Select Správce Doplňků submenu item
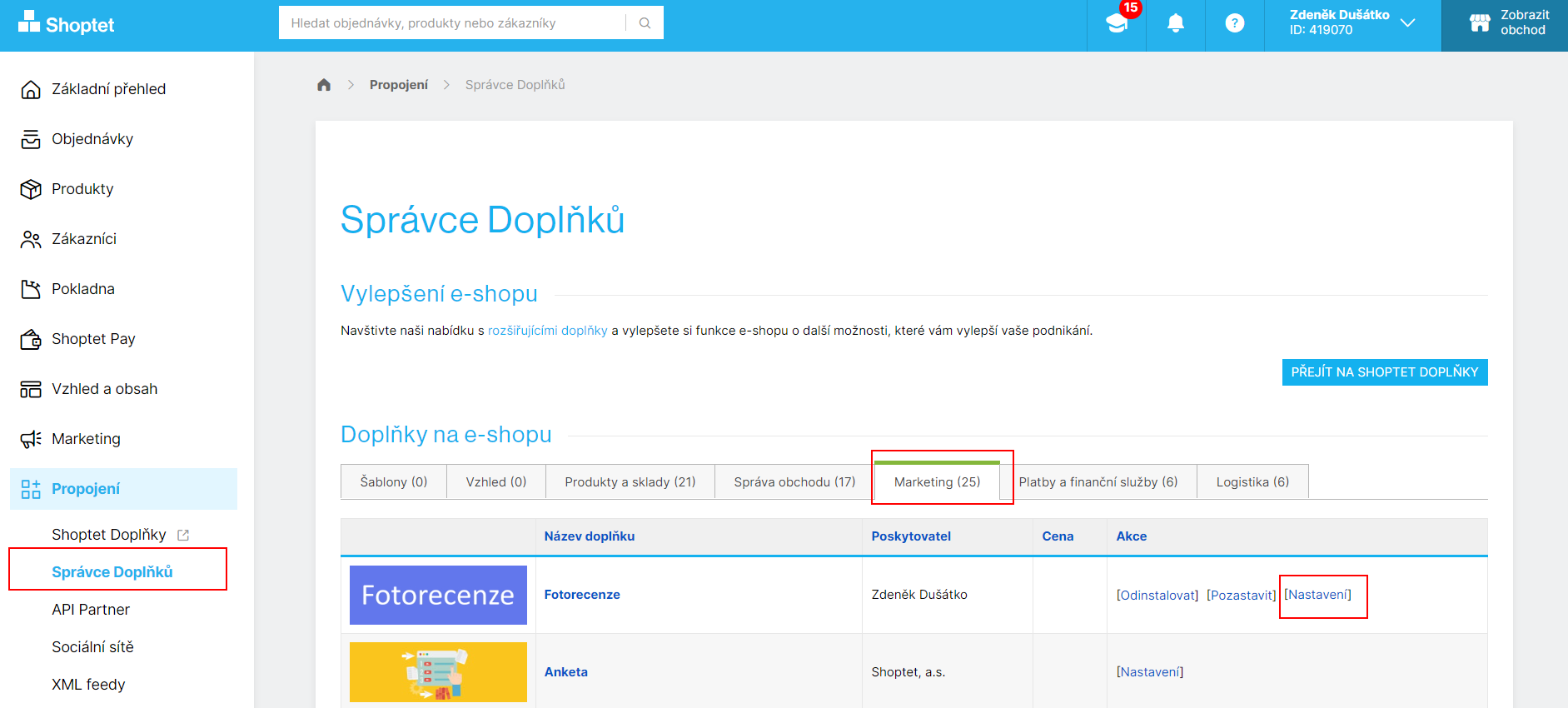The width and height of the screenshot is (1568, 708). pos(112,572)
